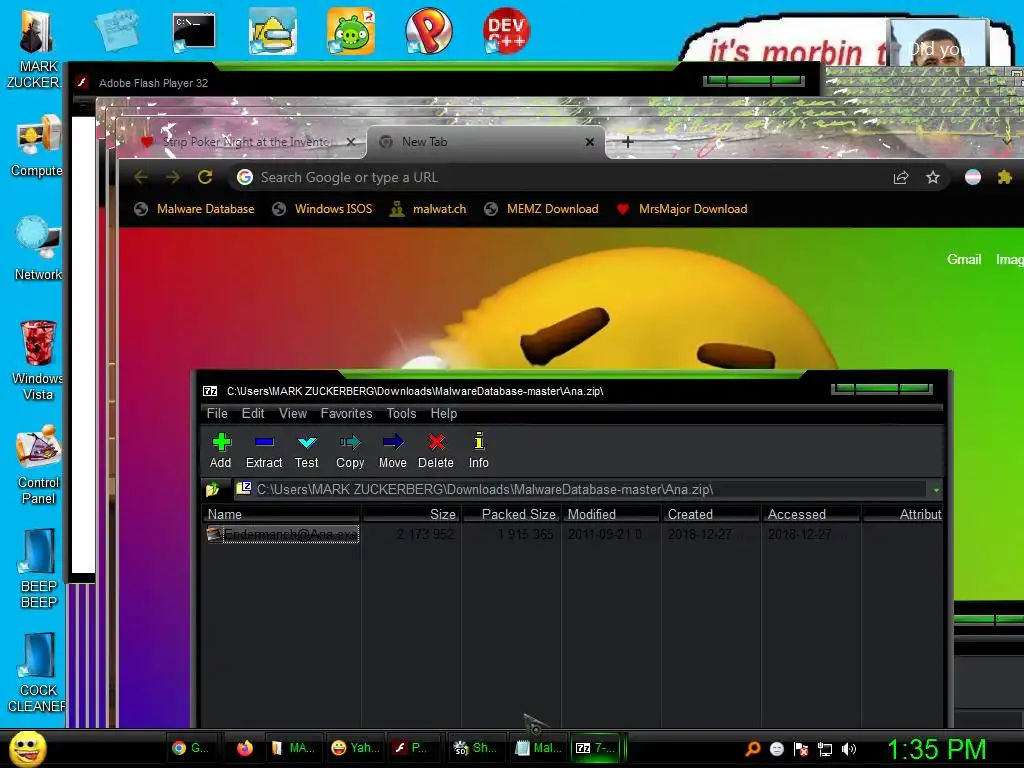Open the Favorites menu in 7-Zip
Image resolution: width=1024 pixels, height=768 pixels.
point(346,413)
